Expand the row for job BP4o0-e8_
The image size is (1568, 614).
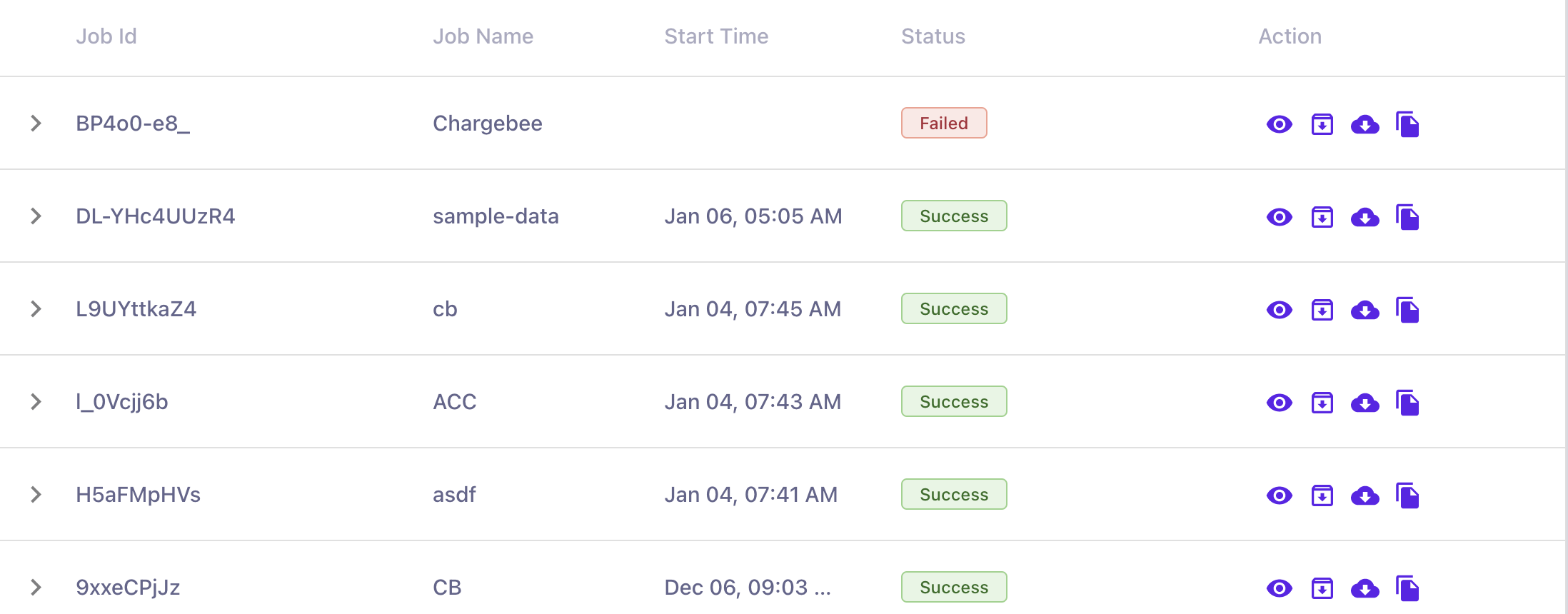click(36, 124)
